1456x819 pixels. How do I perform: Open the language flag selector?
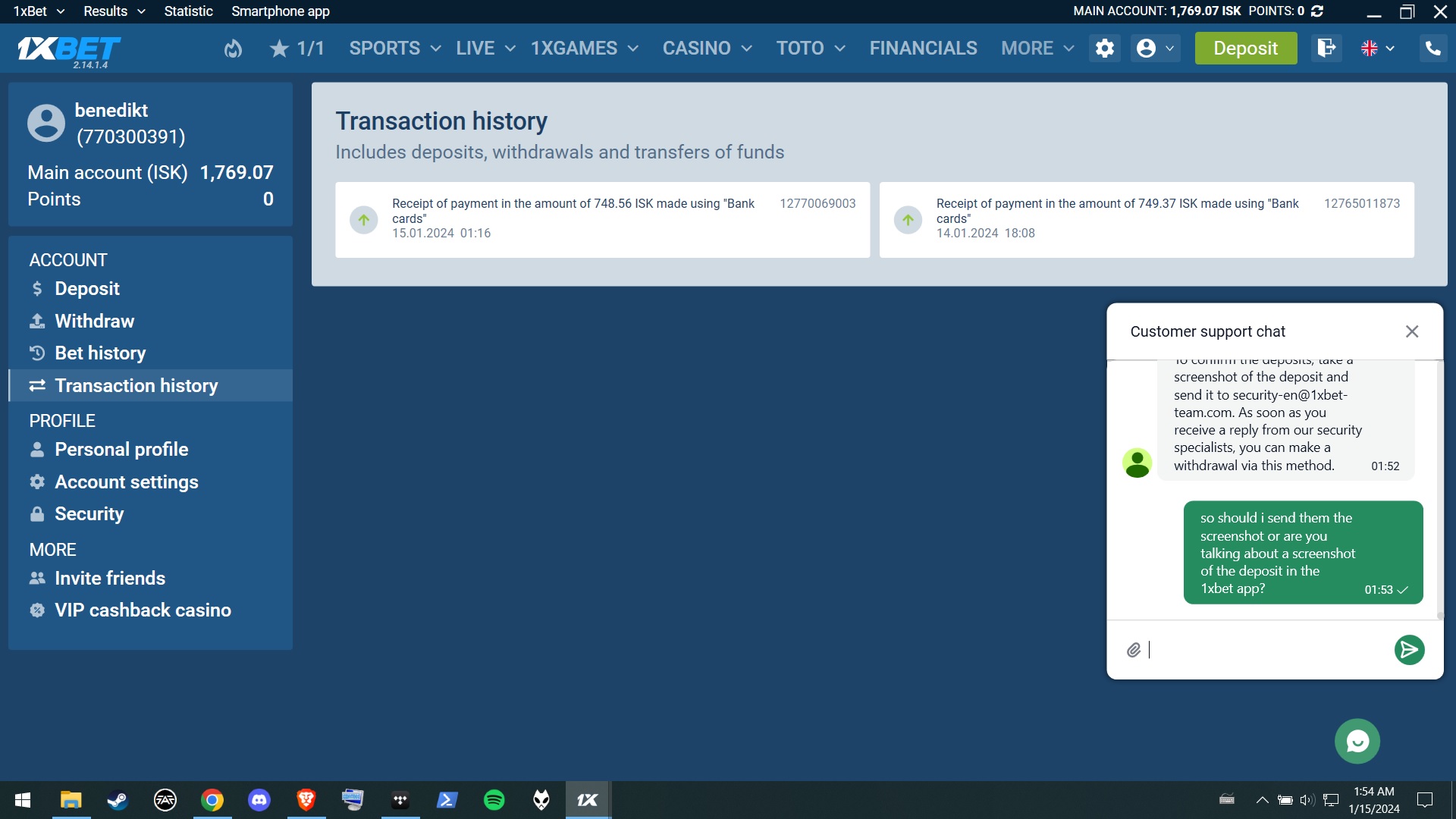pyautogui.click(x=1377, y=49)
